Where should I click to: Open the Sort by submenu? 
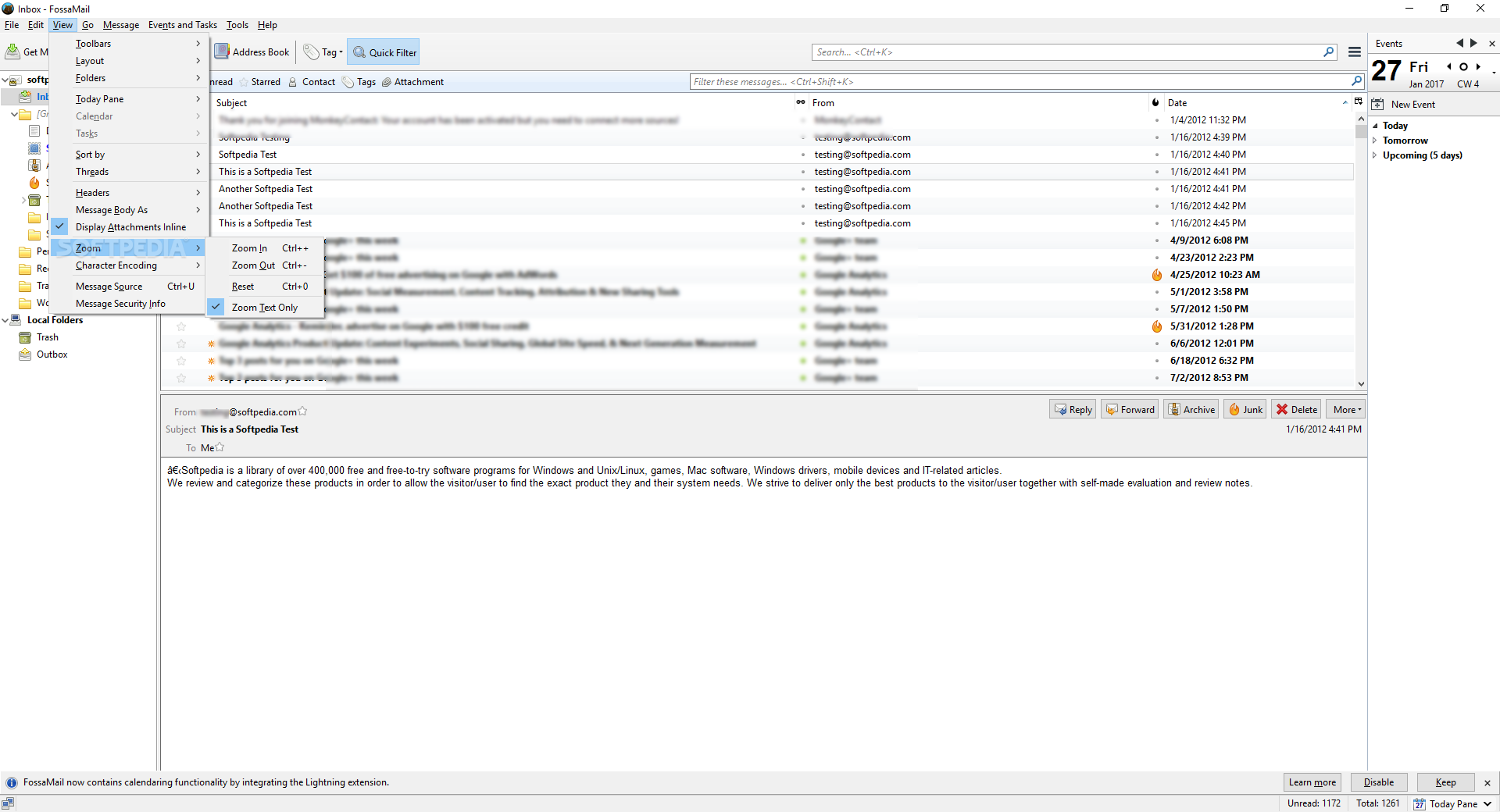pyautogui.click(x=129, y=155)
